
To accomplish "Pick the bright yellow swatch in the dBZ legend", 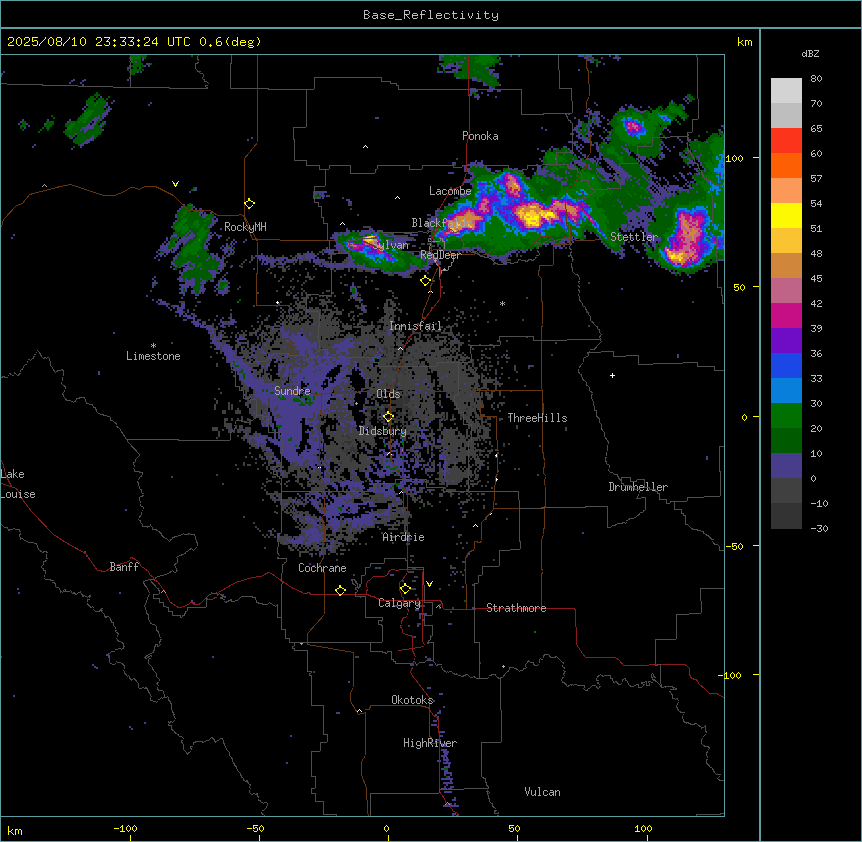I will (x=786, y=215).
